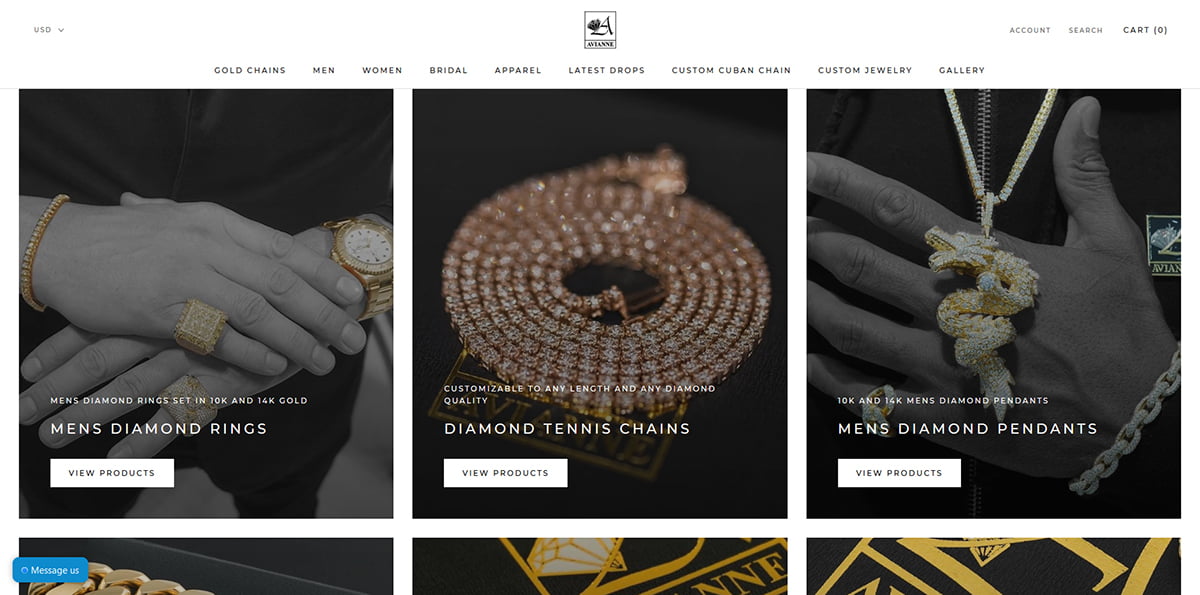Open Custom Cuban Chain page
This screenshot has width=1200, height=595.
tap(731, 70)
